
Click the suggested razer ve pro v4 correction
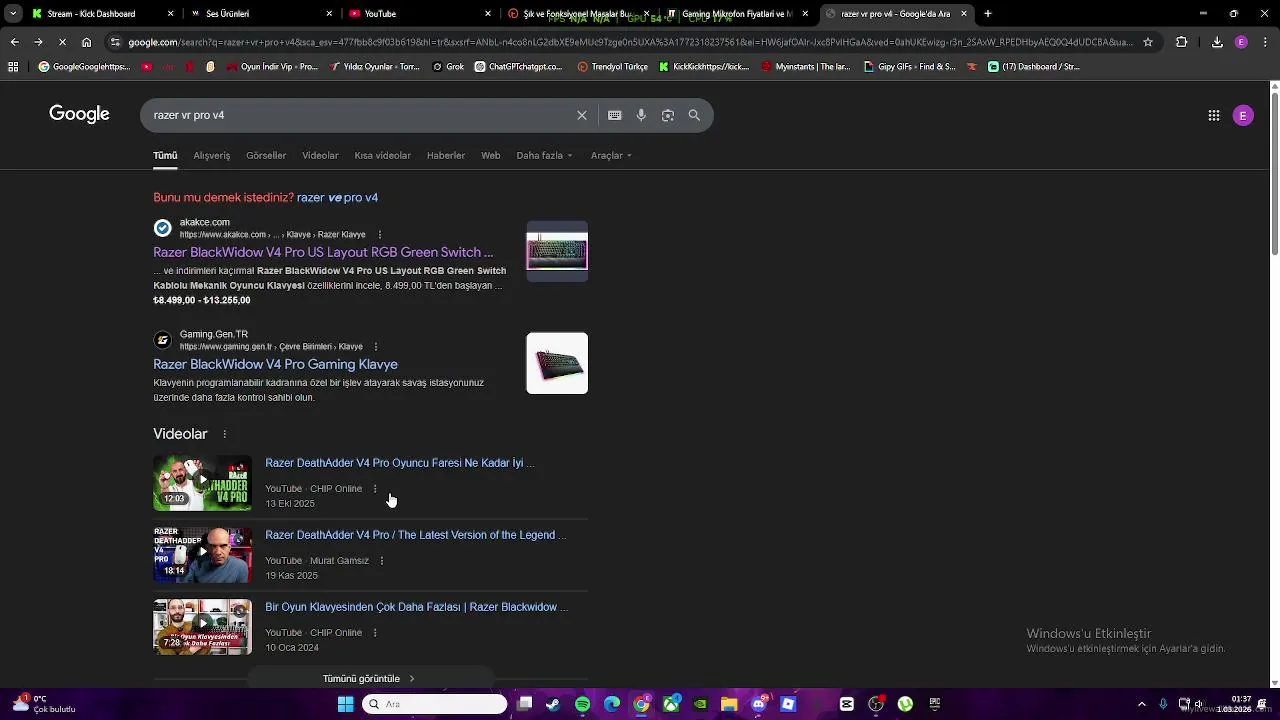(x=337, y=198)
